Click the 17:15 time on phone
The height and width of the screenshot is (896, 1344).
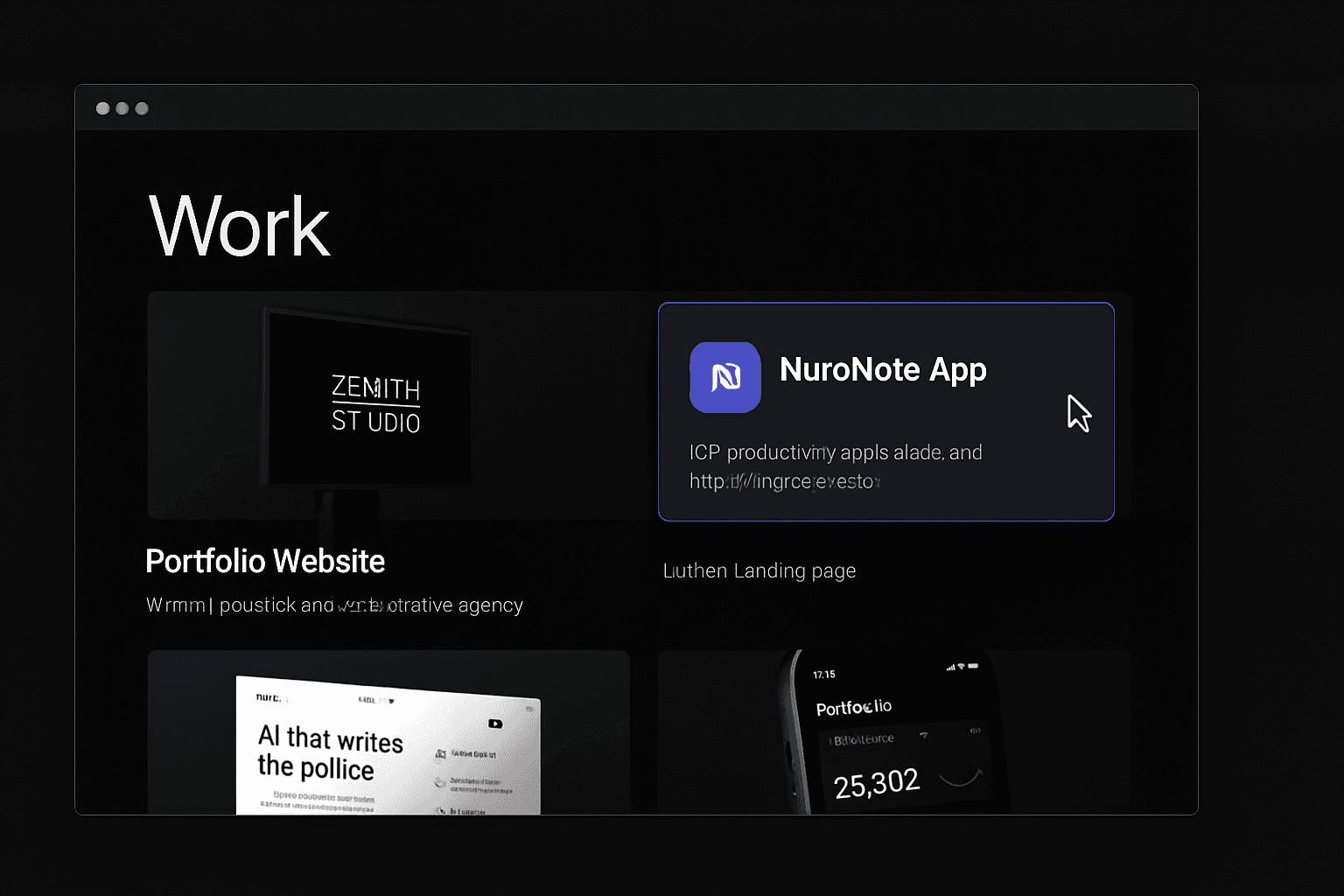tap(824, 675)
